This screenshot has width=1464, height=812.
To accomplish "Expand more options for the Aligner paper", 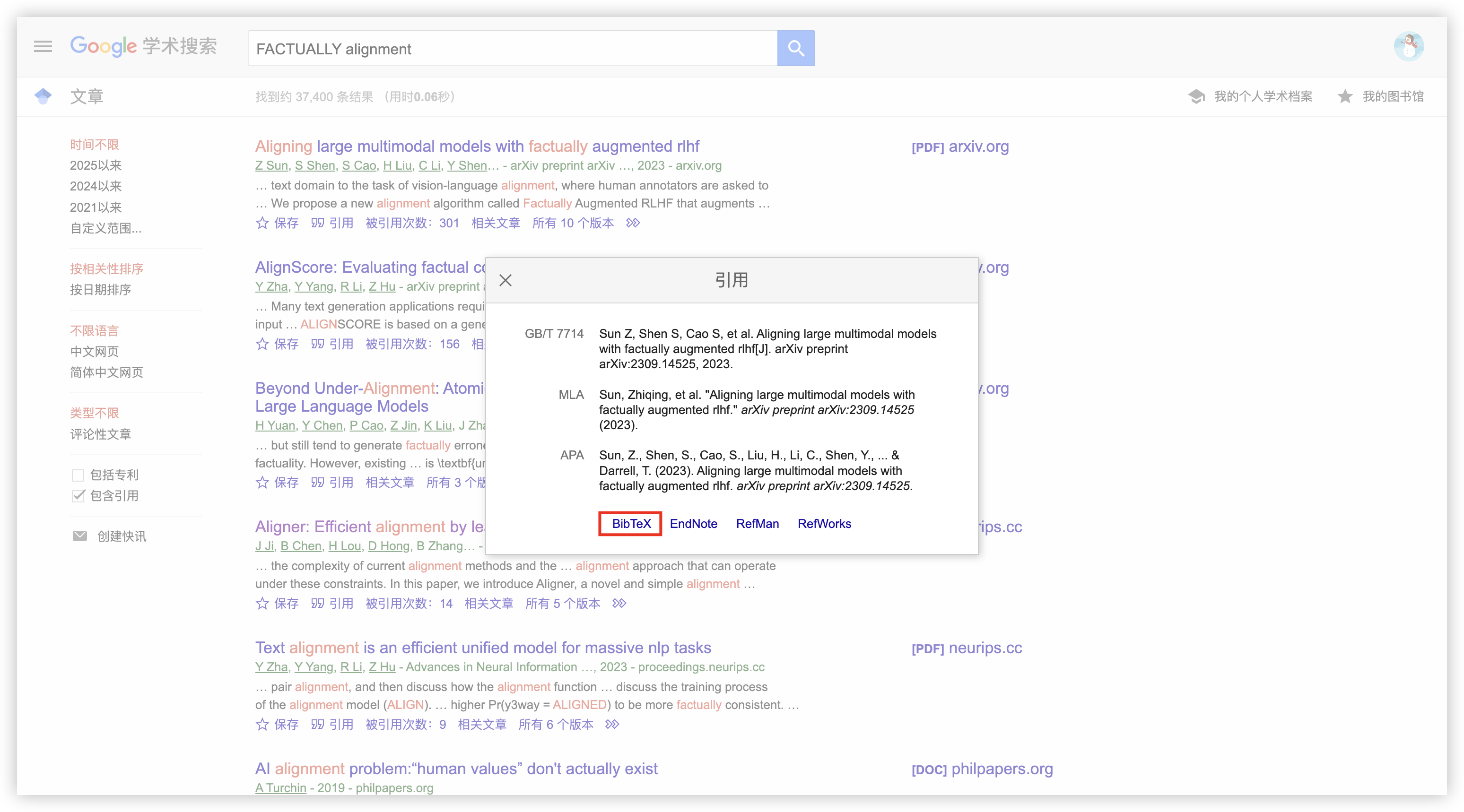I will tap(619, 604).
